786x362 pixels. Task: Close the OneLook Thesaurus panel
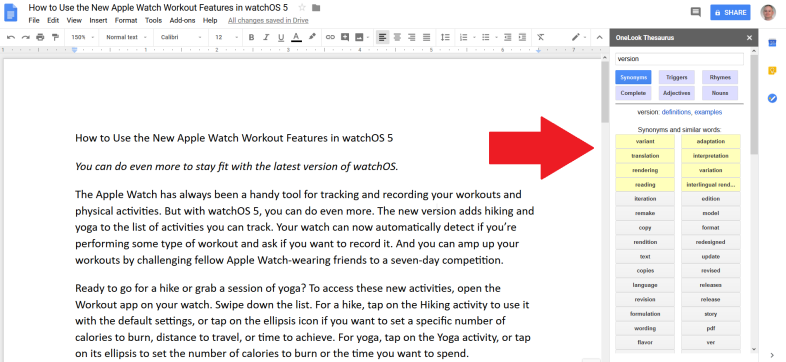point(749,38)
